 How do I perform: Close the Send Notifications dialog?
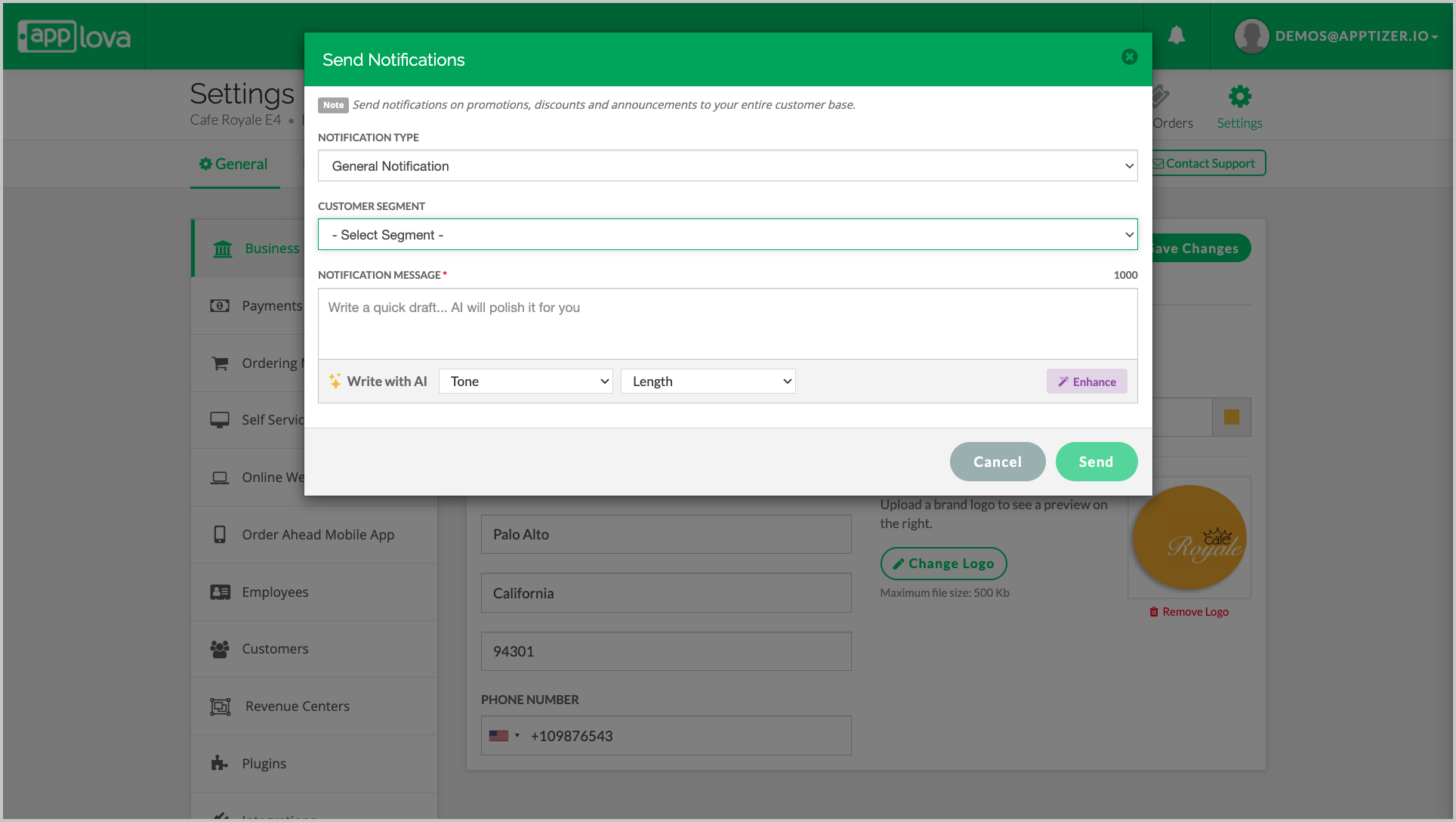(x=1129, y=57)
